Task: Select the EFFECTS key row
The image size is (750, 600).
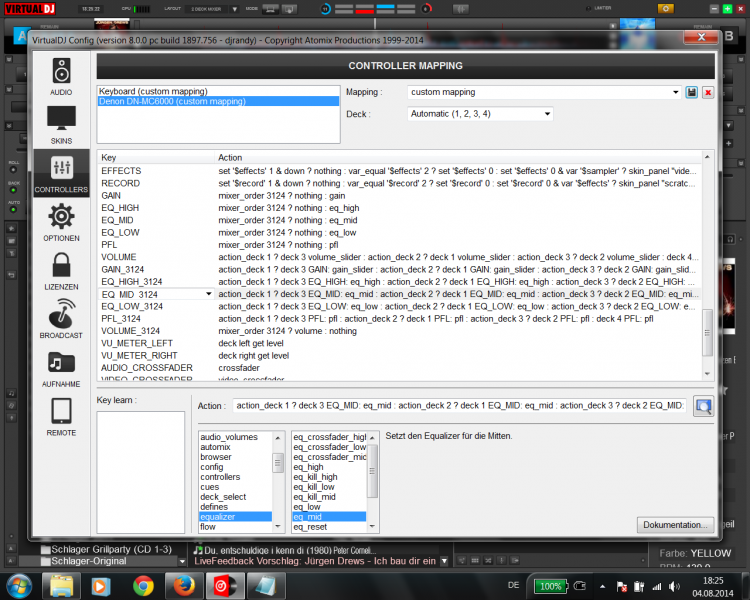Action: (400, 171)
